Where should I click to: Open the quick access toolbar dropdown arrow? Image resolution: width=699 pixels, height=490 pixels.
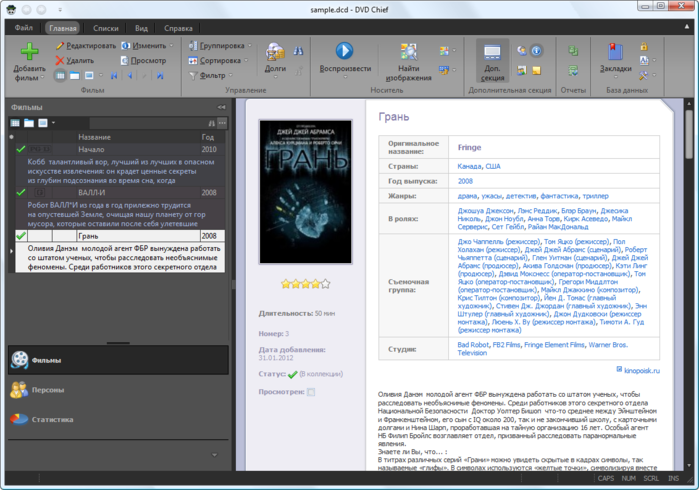[x=60, y=9]
